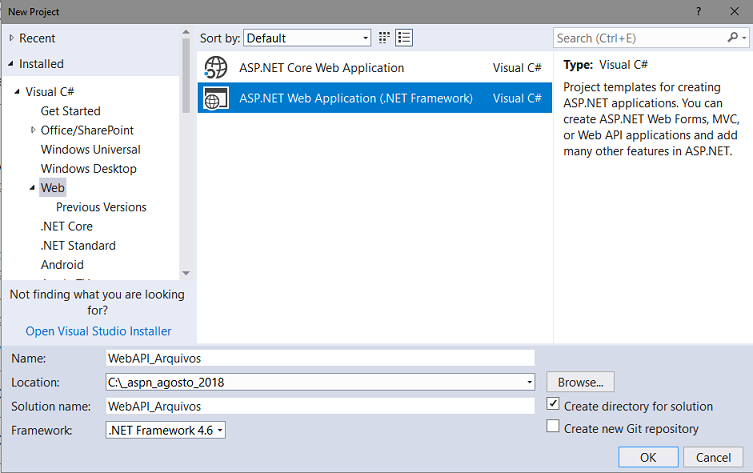Click the Solution name field
This screenshot has width=753, height=473.
[320, 406]
